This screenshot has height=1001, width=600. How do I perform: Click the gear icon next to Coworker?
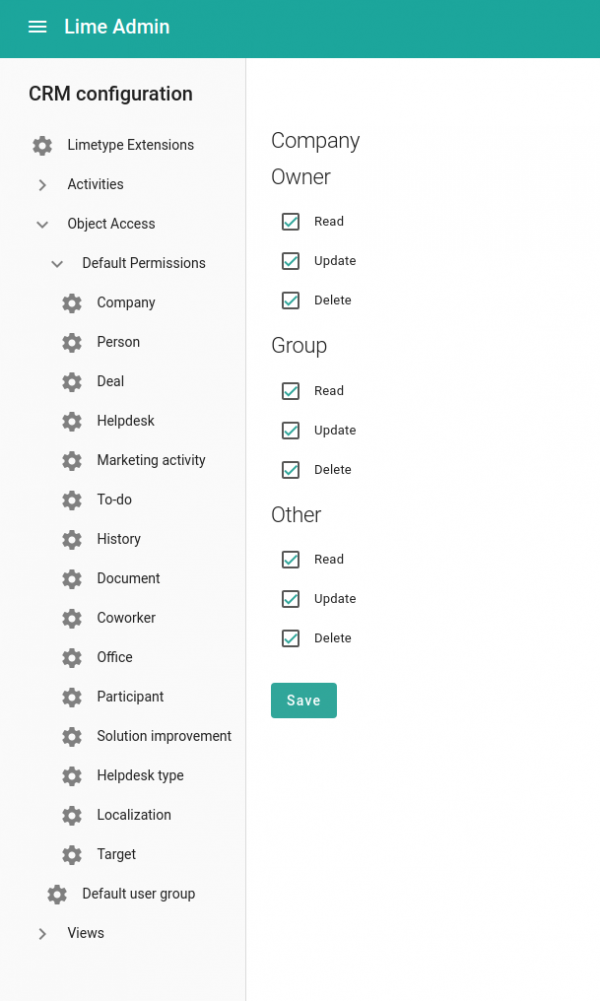[x=72, y=618]
